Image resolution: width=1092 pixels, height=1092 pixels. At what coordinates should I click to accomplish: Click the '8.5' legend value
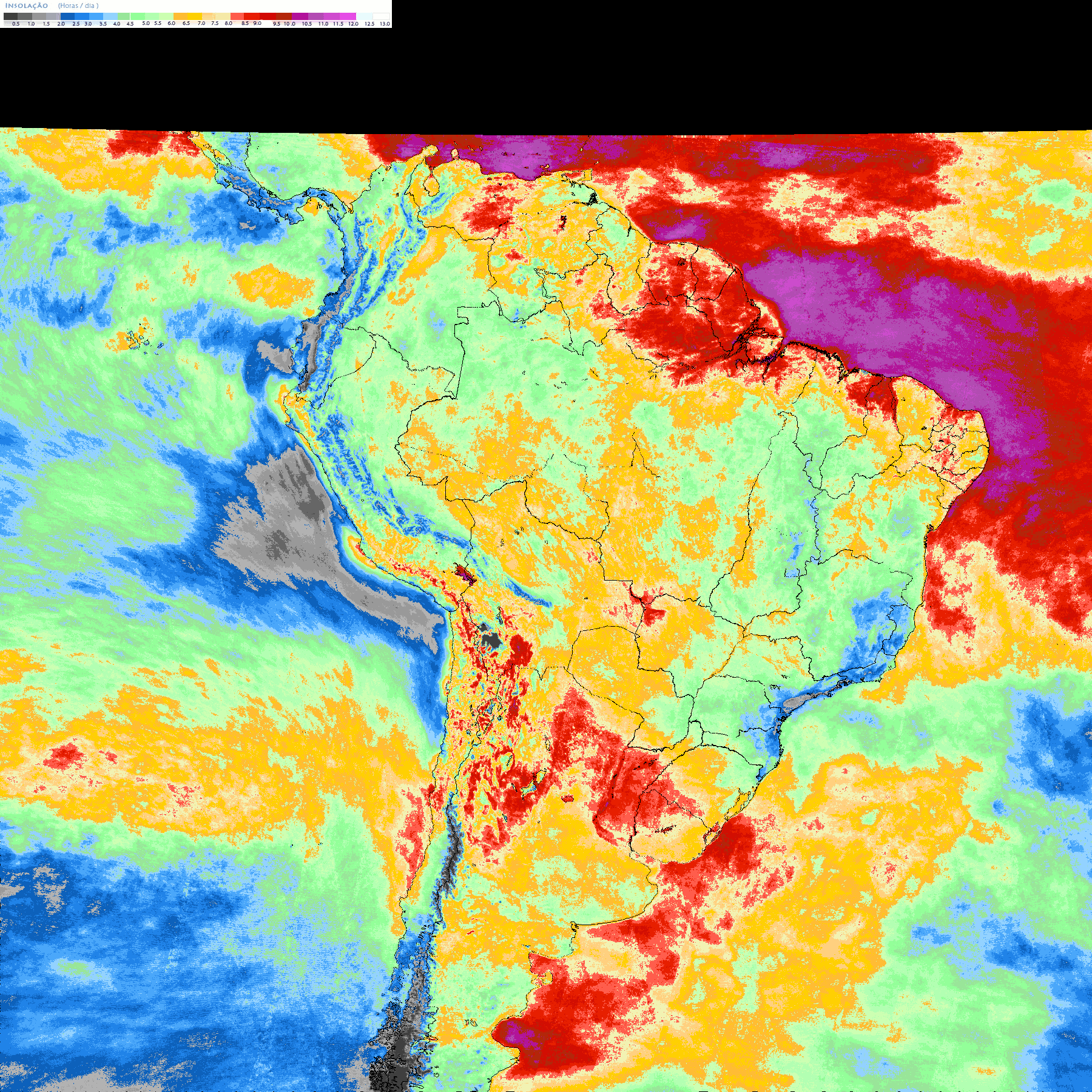[245, 23]
